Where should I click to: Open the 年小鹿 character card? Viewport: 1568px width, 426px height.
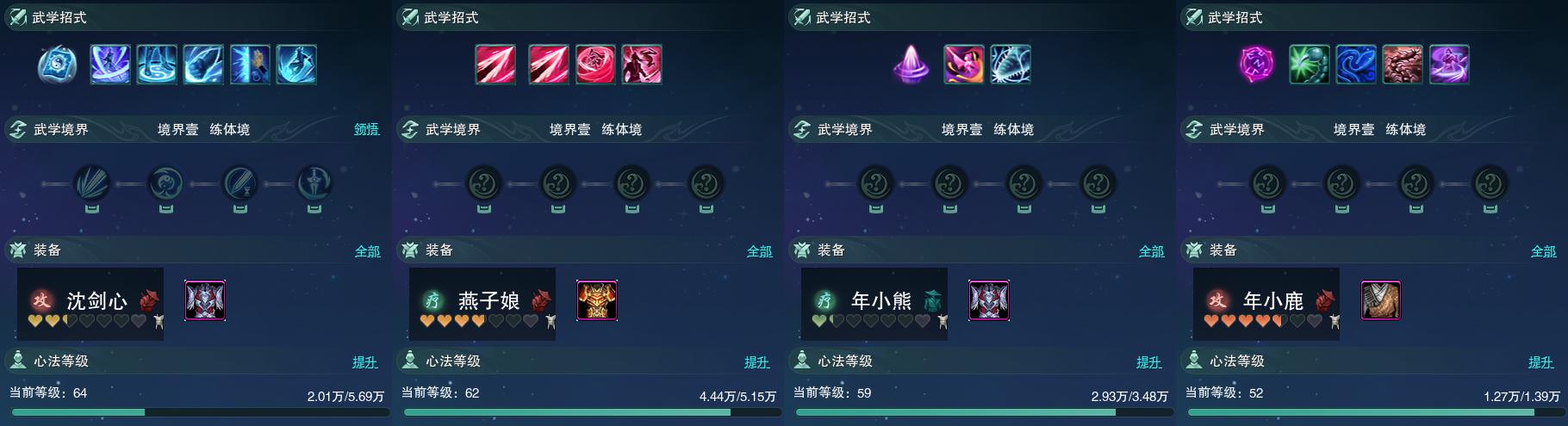pyautogui.click(x=1266, y=304)
